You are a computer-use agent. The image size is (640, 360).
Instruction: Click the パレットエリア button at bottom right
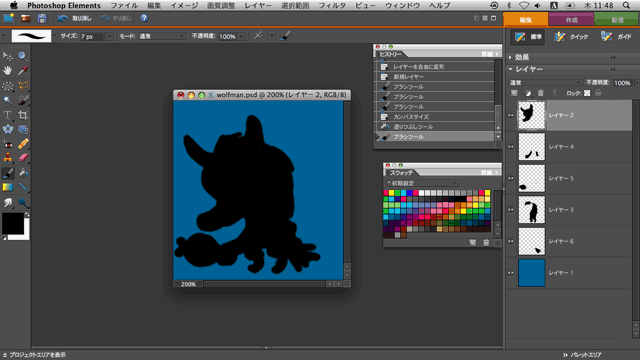582,355
